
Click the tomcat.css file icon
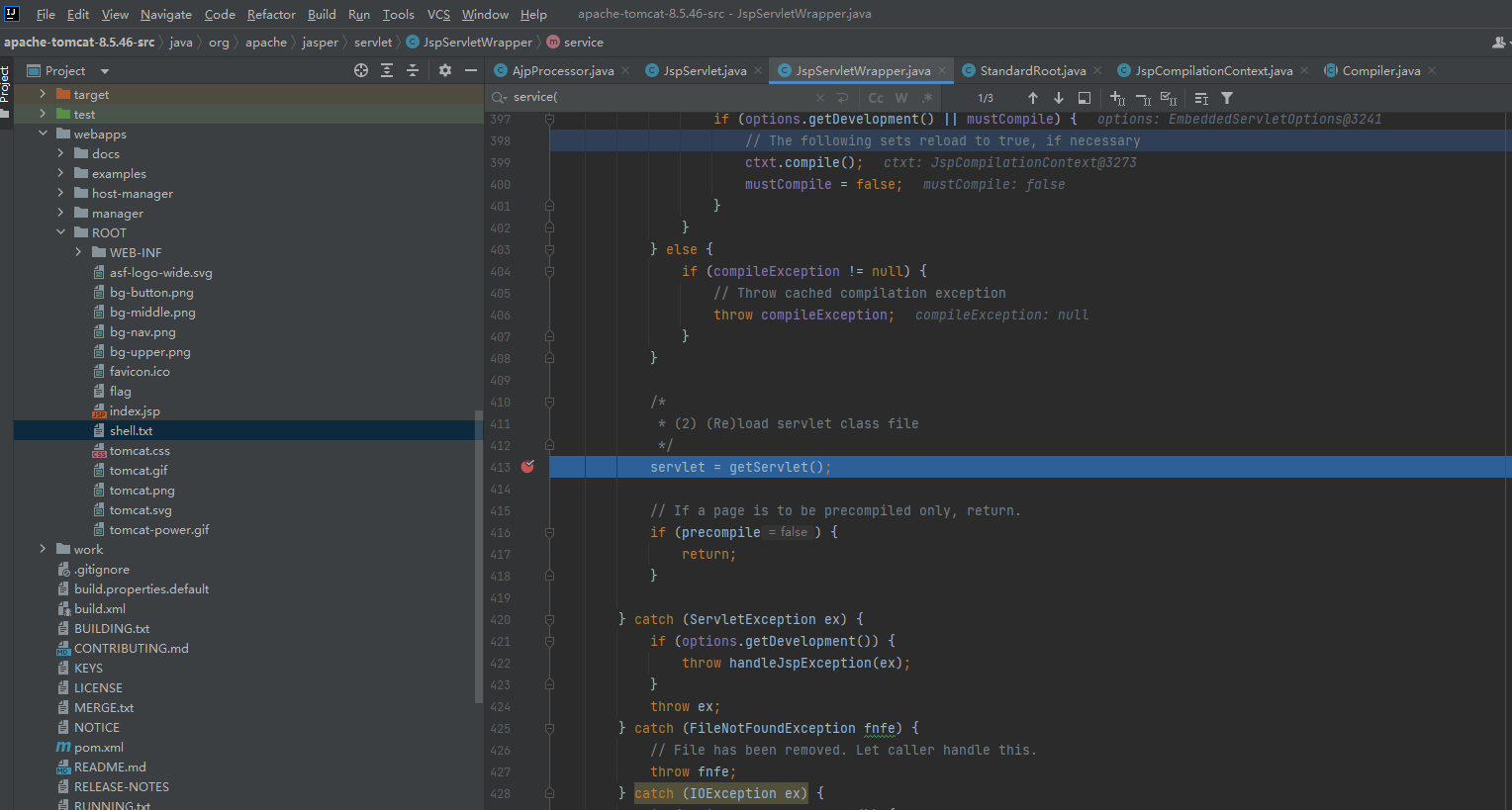point(99,450)
